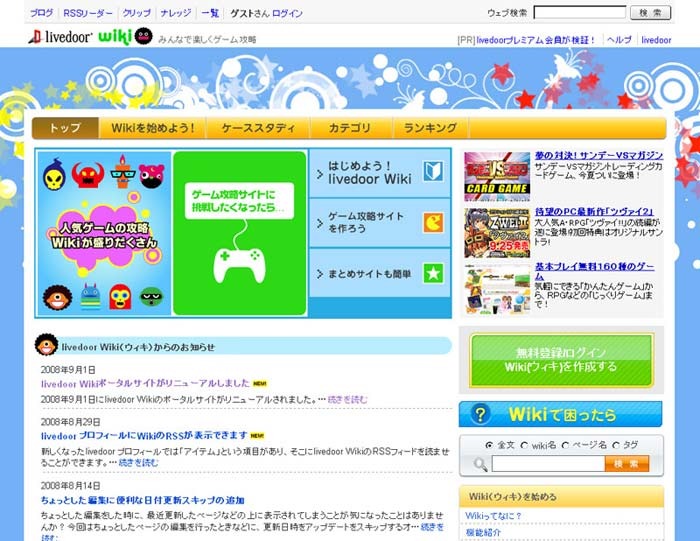700x541 pixels.
Task: Click 続きを読む under the 2008年8月29日 news
Action: 138,463
